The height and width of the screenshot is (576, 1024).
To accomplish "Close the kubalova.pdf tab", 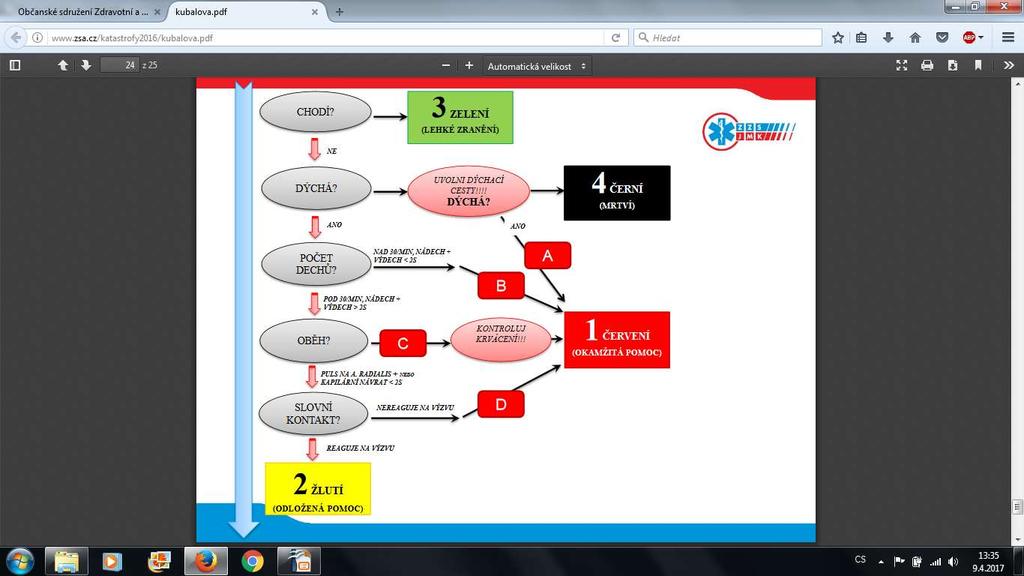I will tap(315, 12).
